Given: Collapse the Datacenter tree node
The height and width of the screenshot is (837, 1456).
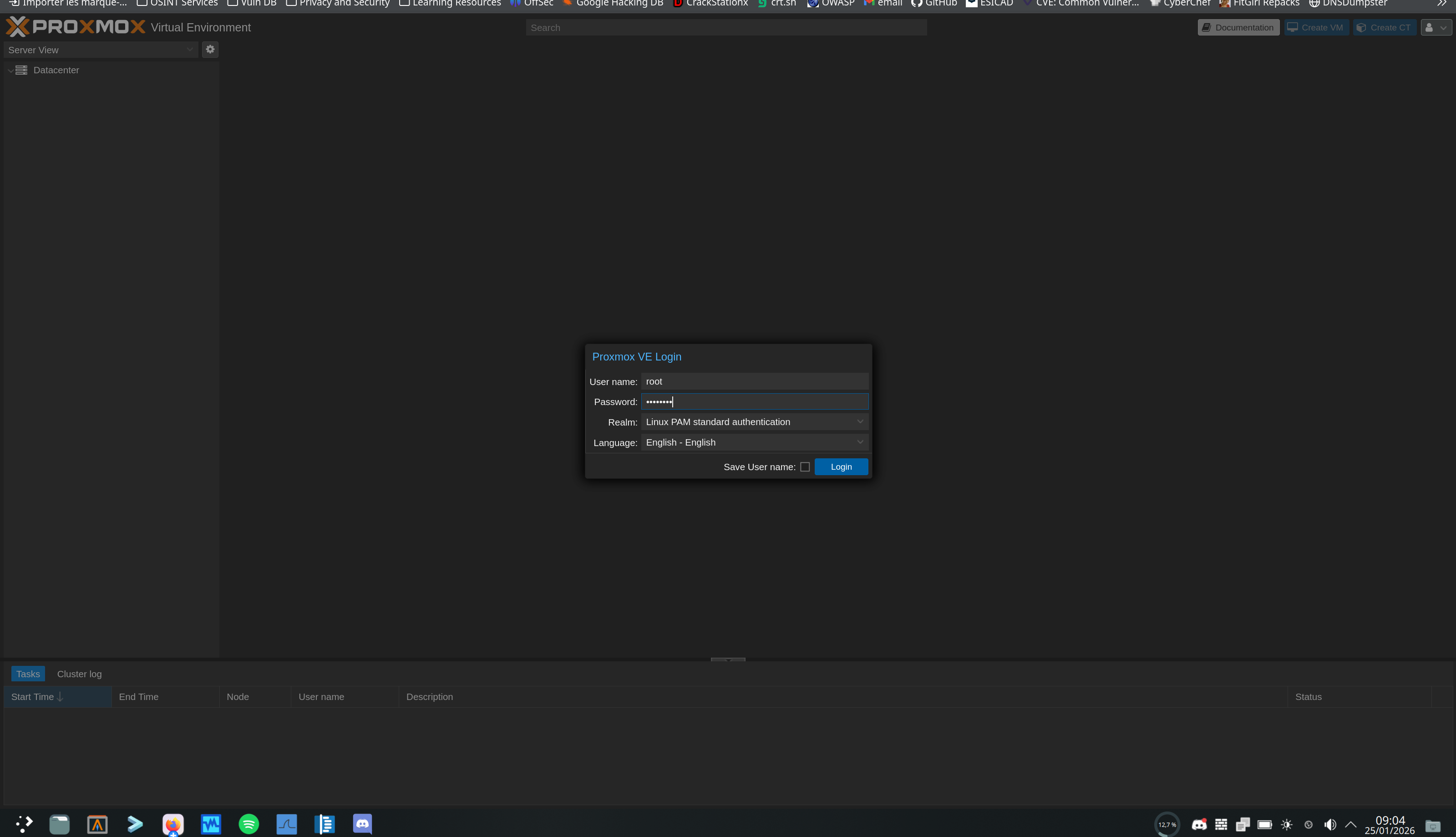Looking at the screenshot, I should tap(10, 70).
